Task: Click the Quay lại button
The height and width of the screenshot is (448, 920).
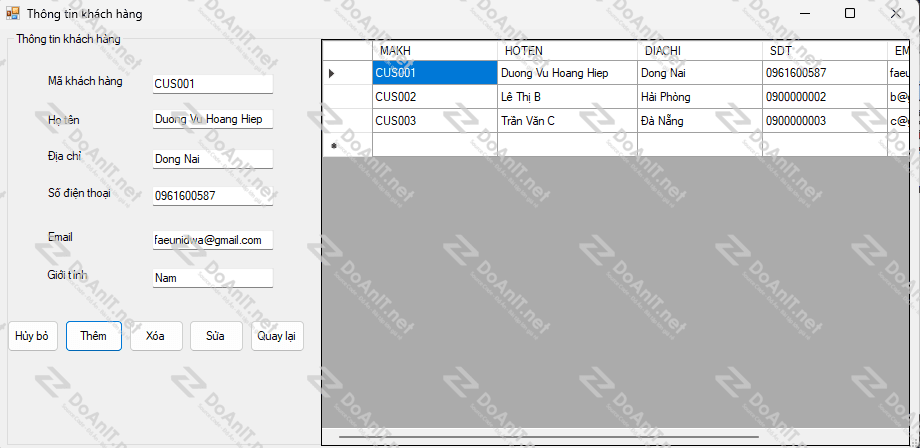Action: [277, 336]
